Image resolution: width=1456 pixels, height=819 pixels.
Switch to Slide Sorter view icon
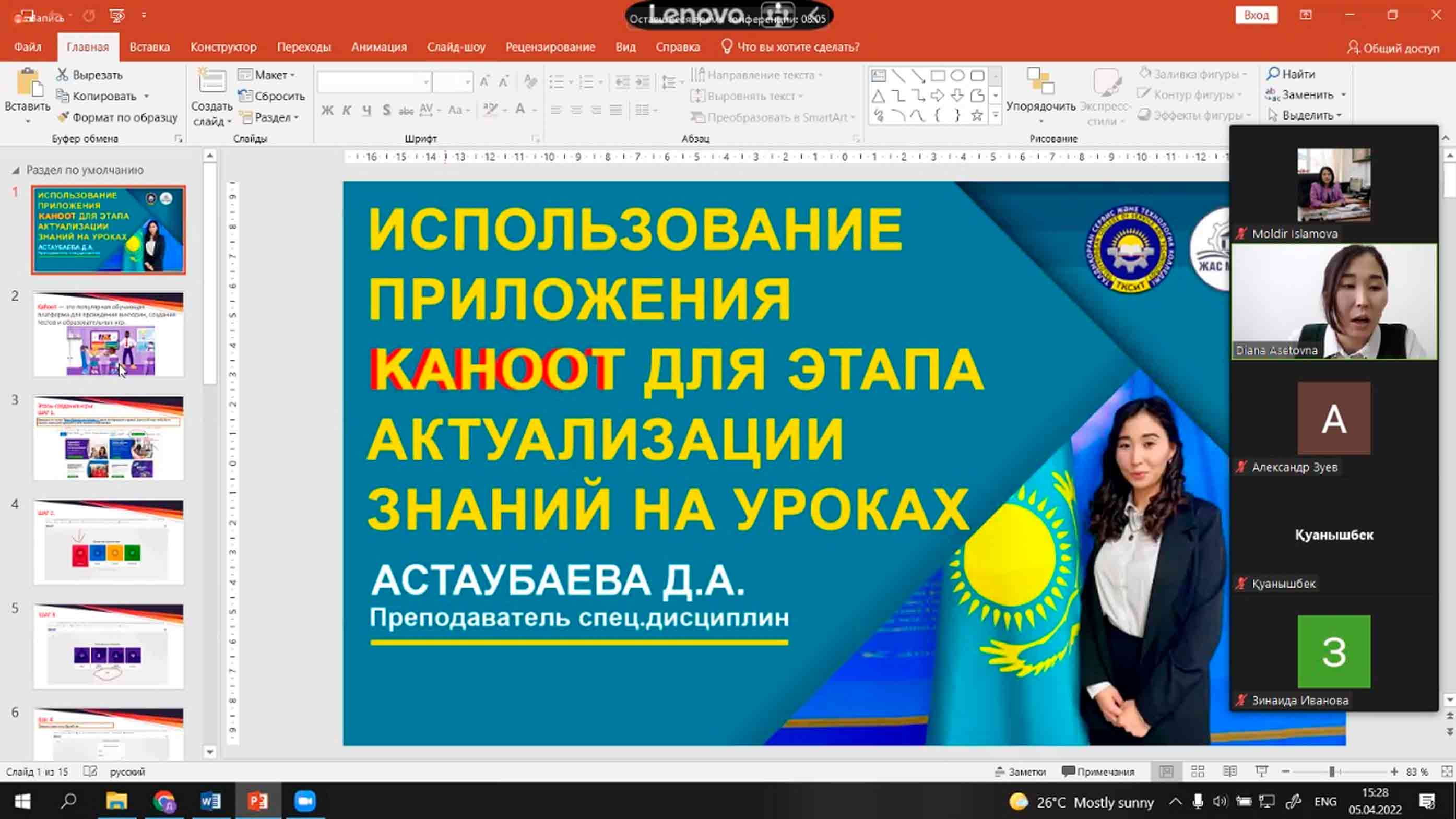(x=1197, y=771)
